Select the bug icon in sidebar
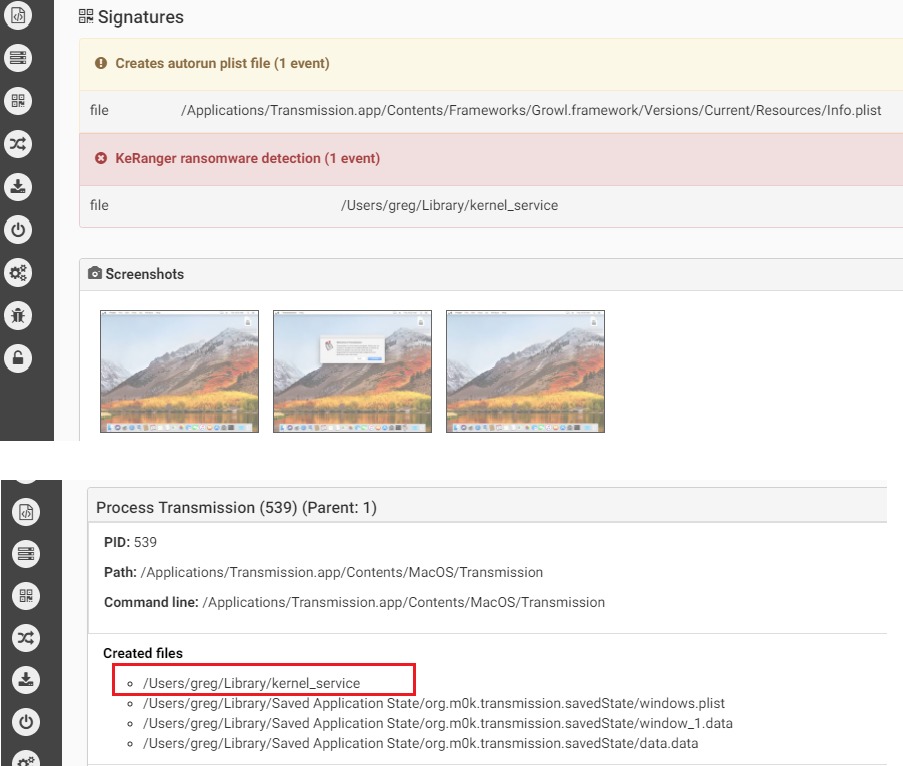 coord(18,316)
